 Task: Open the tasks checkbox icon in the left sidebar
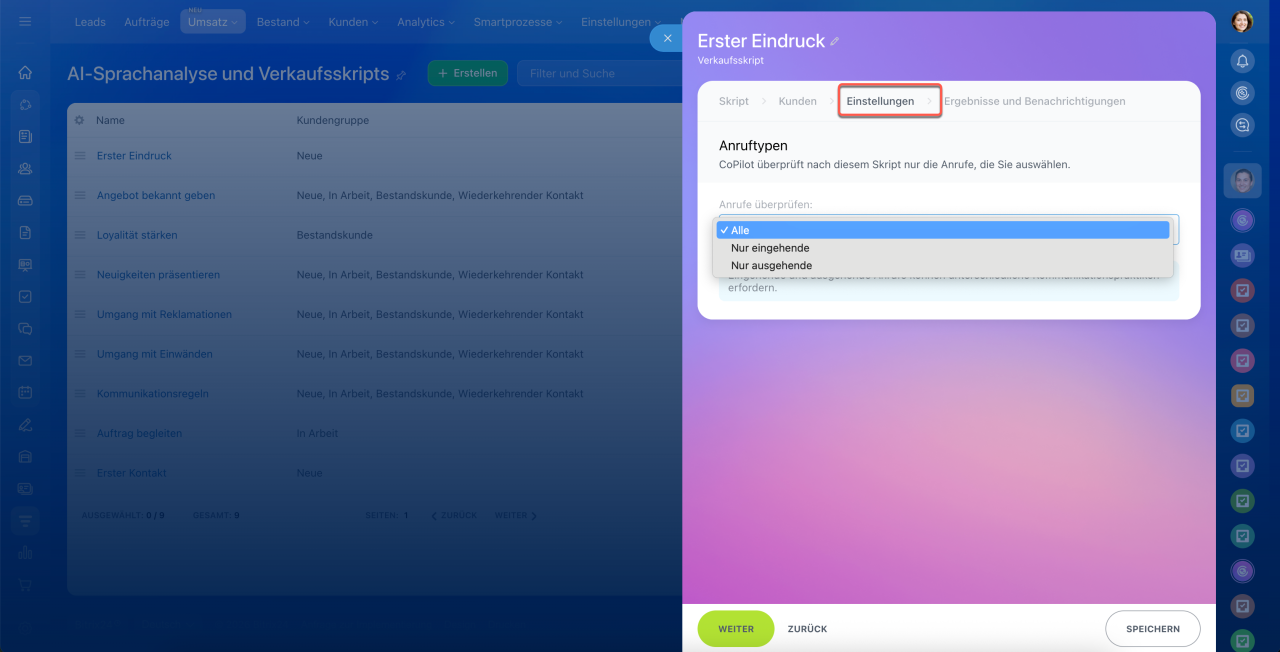25,297
